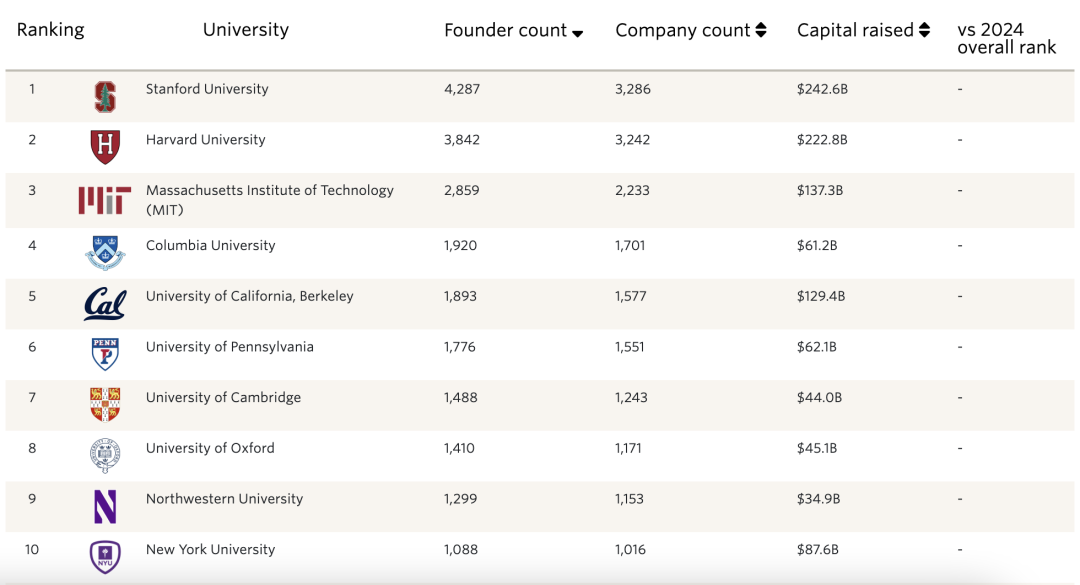The image size is (1080, 585).
Task: Select the Ranking column header
Action: click(x=51, y=30)
